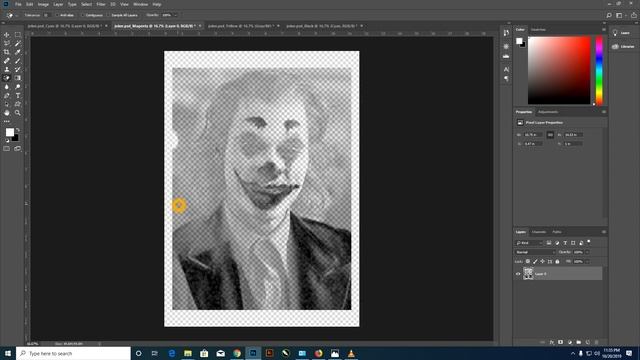Select the Gradient tool

[18, 78]
